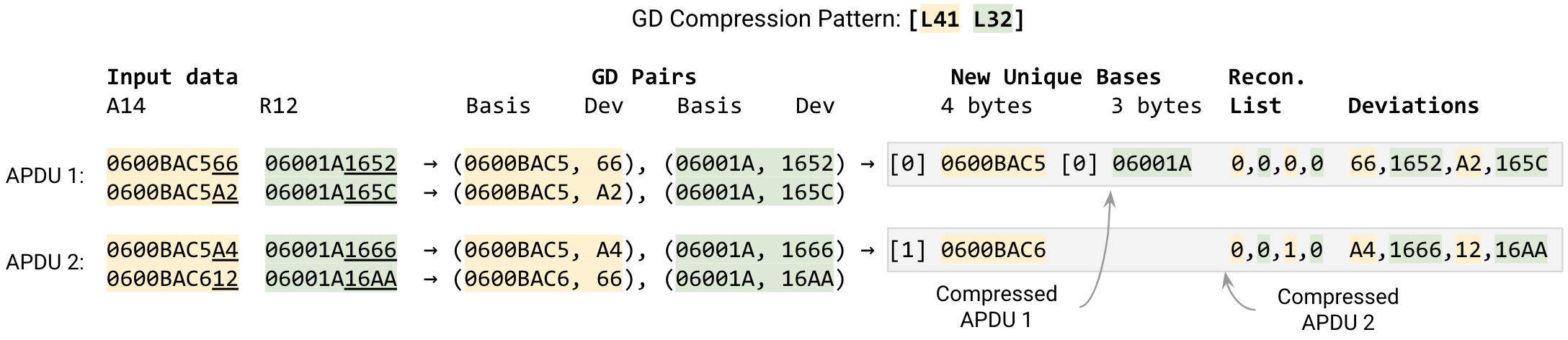Select the GD Pairs heading

click(643, 76)
